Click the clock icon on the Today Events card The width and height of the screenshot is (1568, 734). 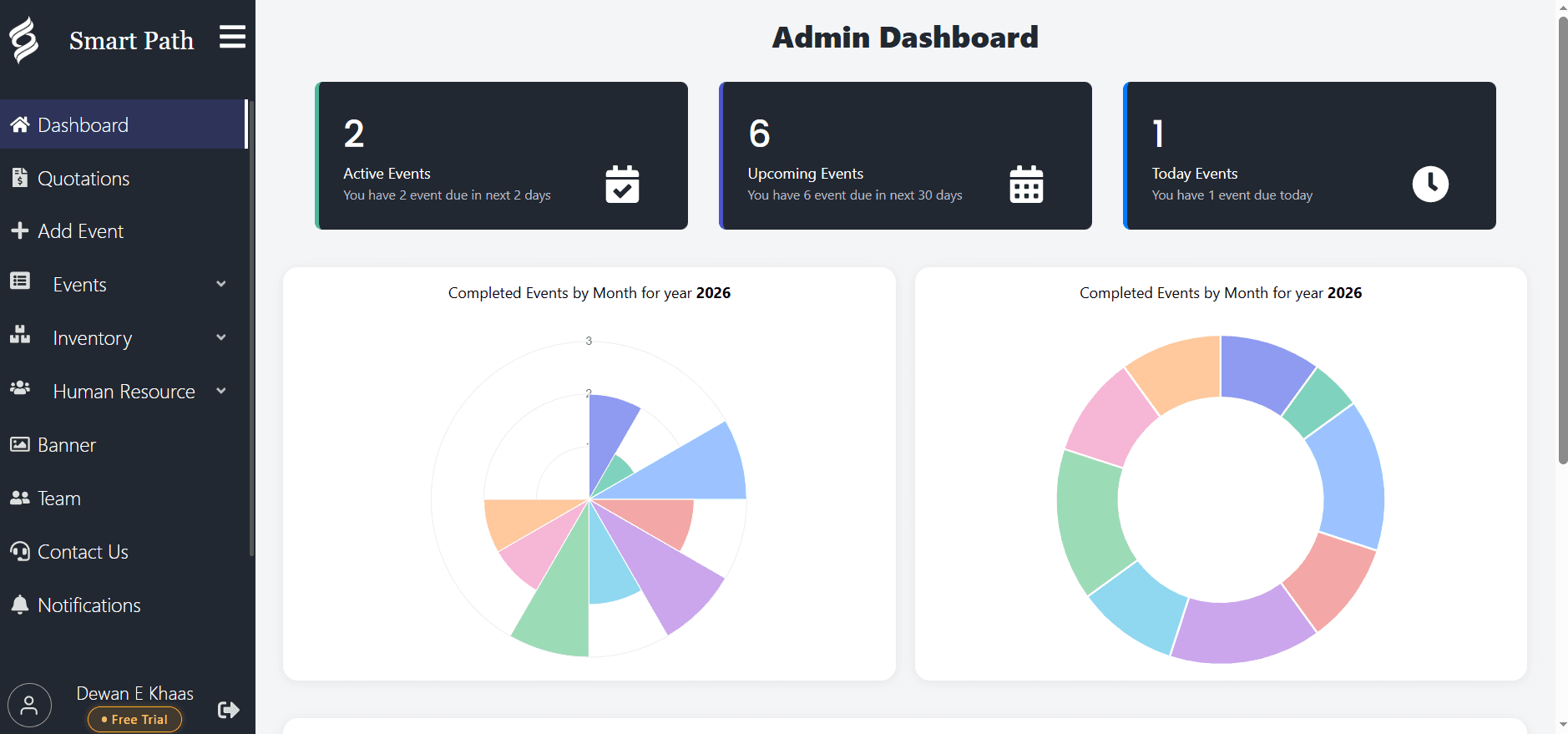click(x=1430, y=184)
